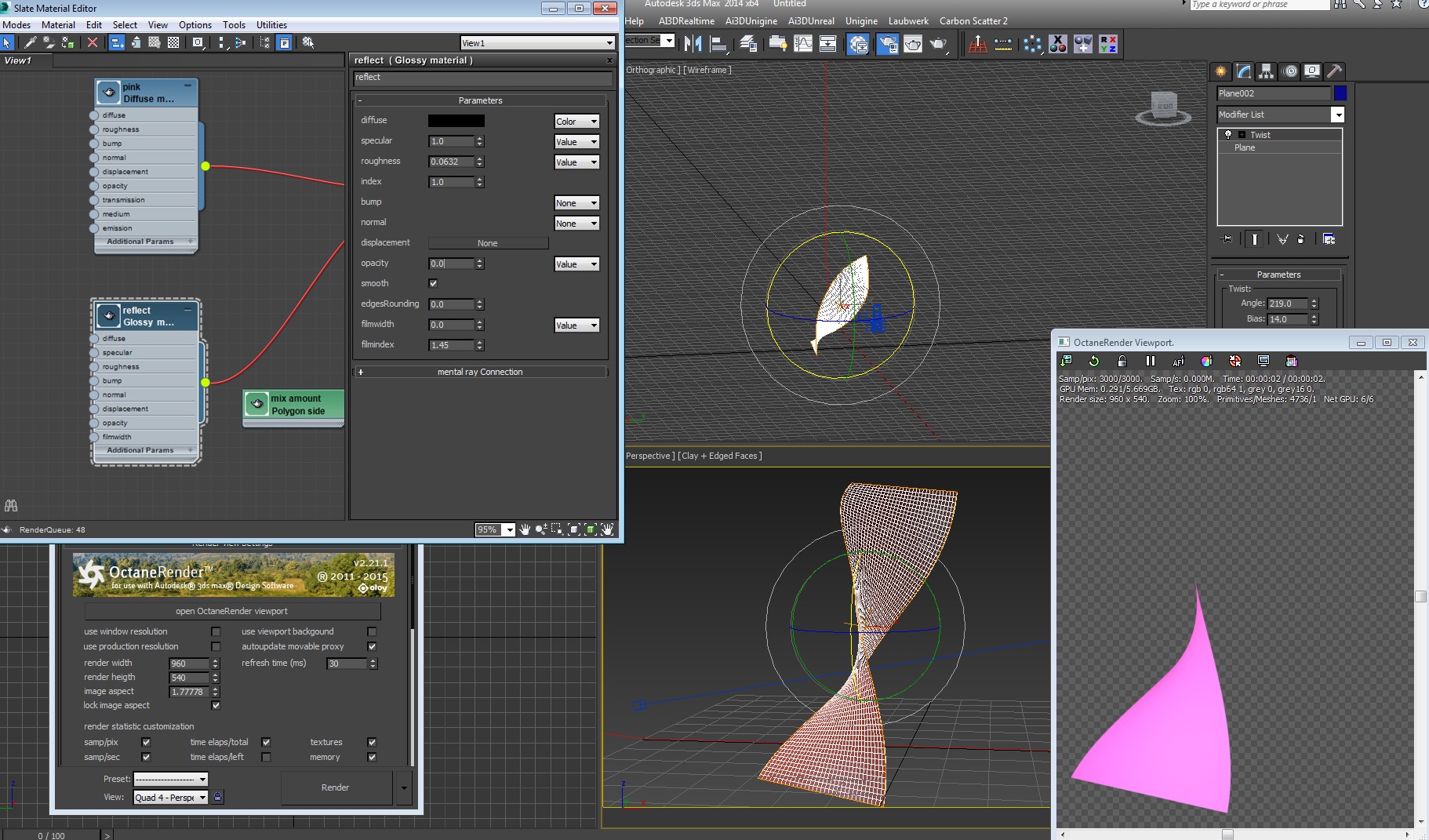Image resolution: width=1429 pixels, height=840 pixels.
Task: Click the white balance picker icon
Action: tap(1207, 361)
